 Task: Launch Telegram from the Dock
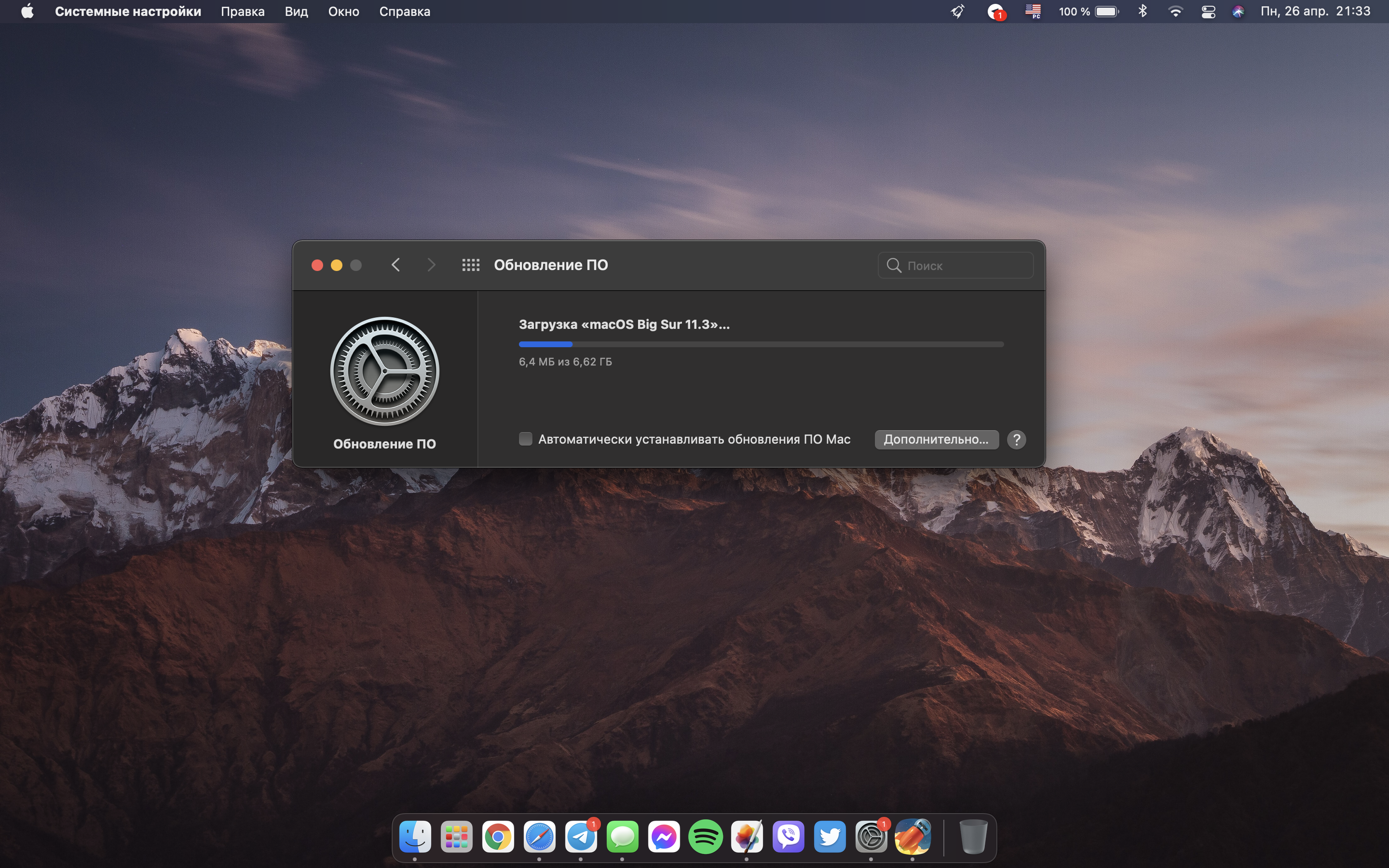pyautogui.click(x=581, y=837)
